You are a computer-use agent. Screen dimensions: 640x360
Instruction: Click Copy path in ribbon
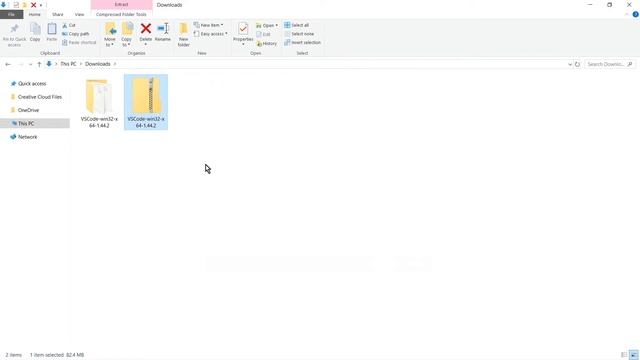click(x=76, y=34)
